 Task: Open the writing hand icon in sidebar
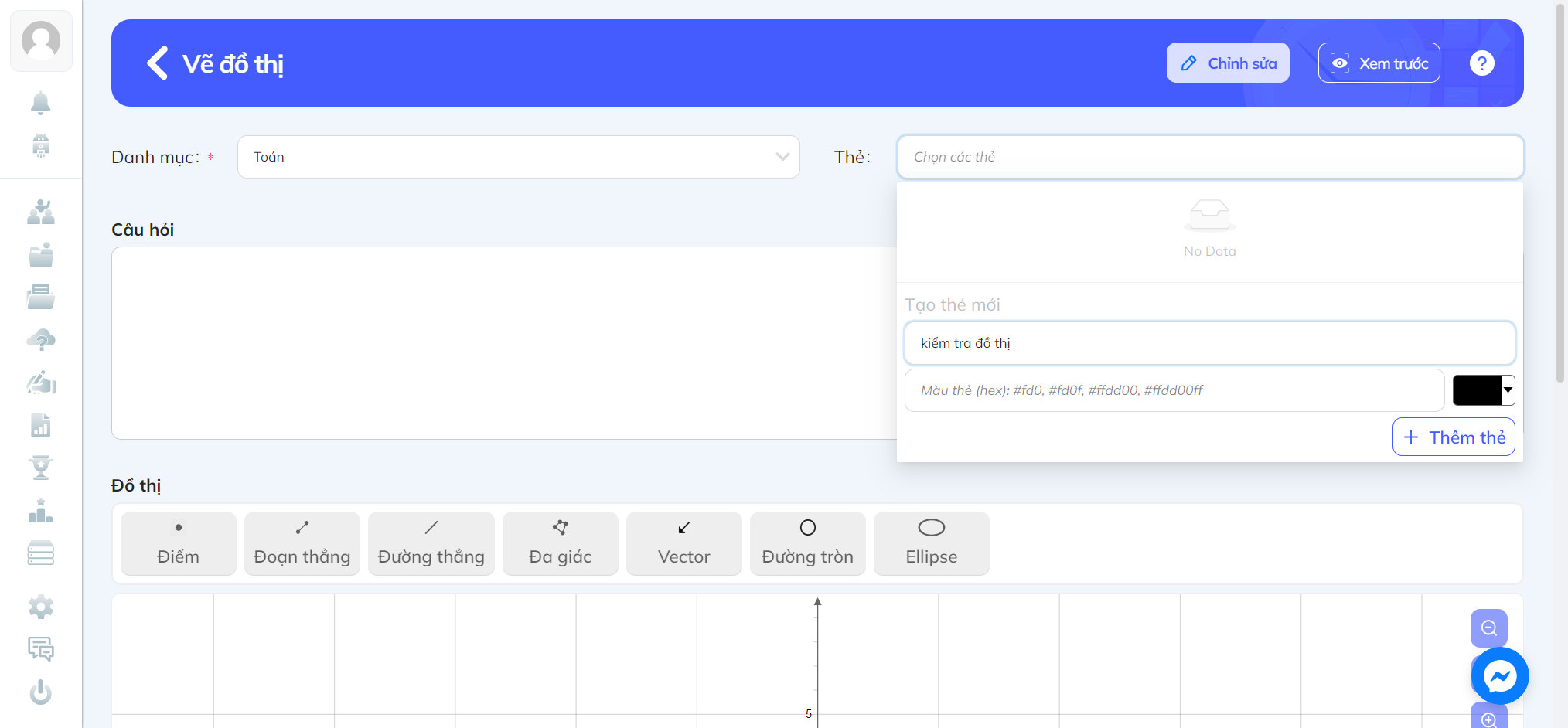[41, 383]
